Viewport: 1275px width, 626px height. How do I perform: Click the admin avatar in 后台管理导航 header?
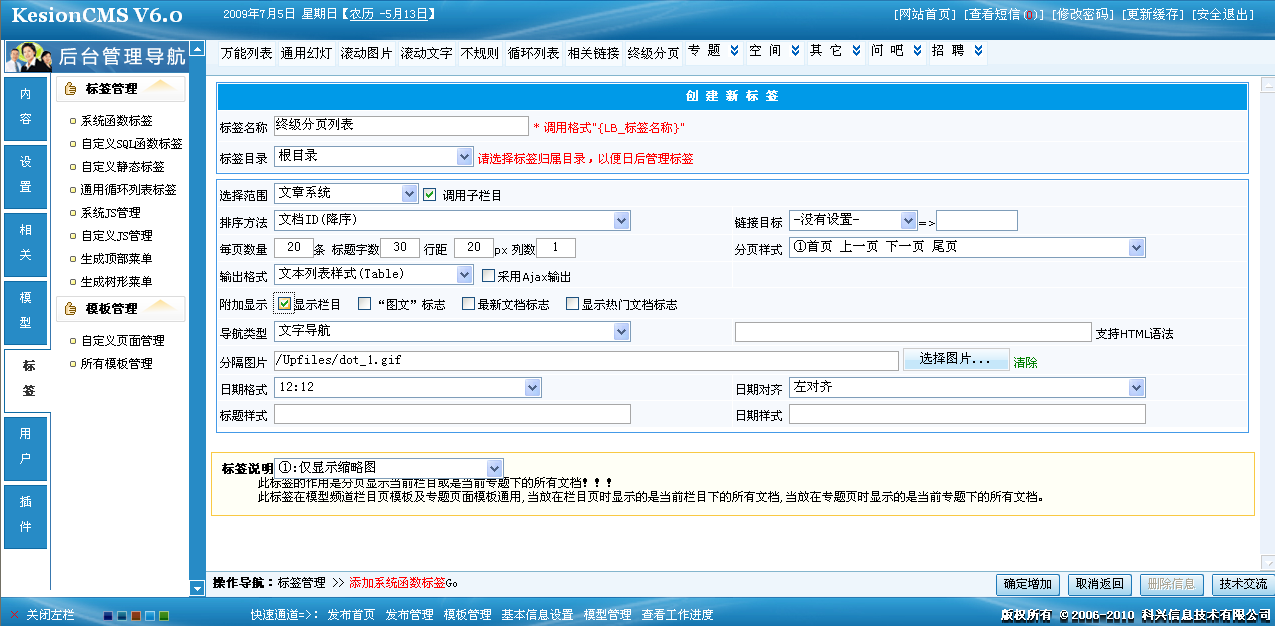click(x=28, y=55)
